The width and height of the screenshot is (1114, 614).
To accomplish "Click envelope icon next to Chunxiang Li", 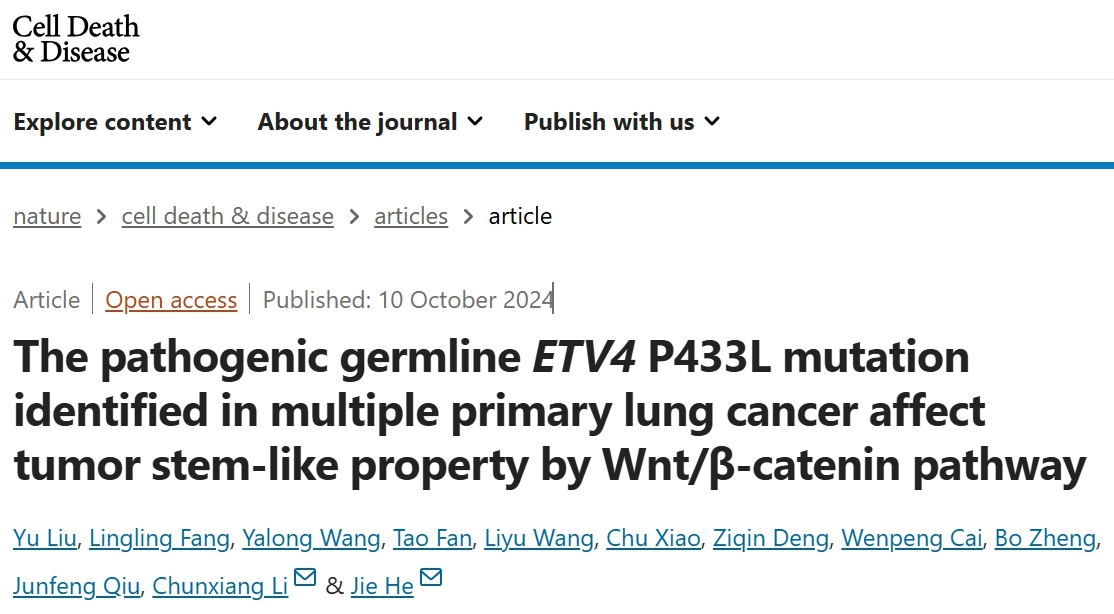I will [305, 578].
